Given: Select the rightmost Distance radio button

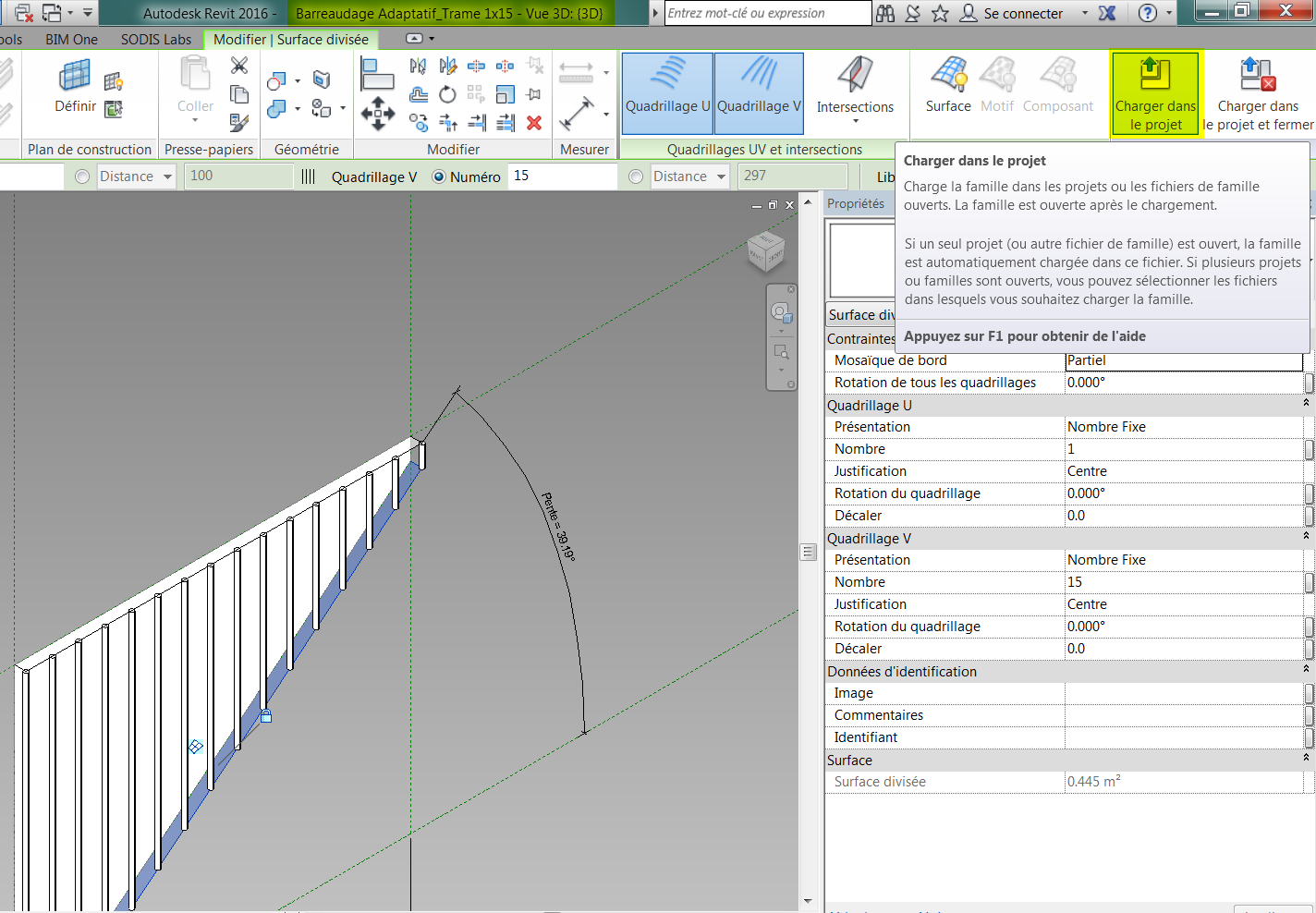Looking at the screenshot, I should [637, 176].
